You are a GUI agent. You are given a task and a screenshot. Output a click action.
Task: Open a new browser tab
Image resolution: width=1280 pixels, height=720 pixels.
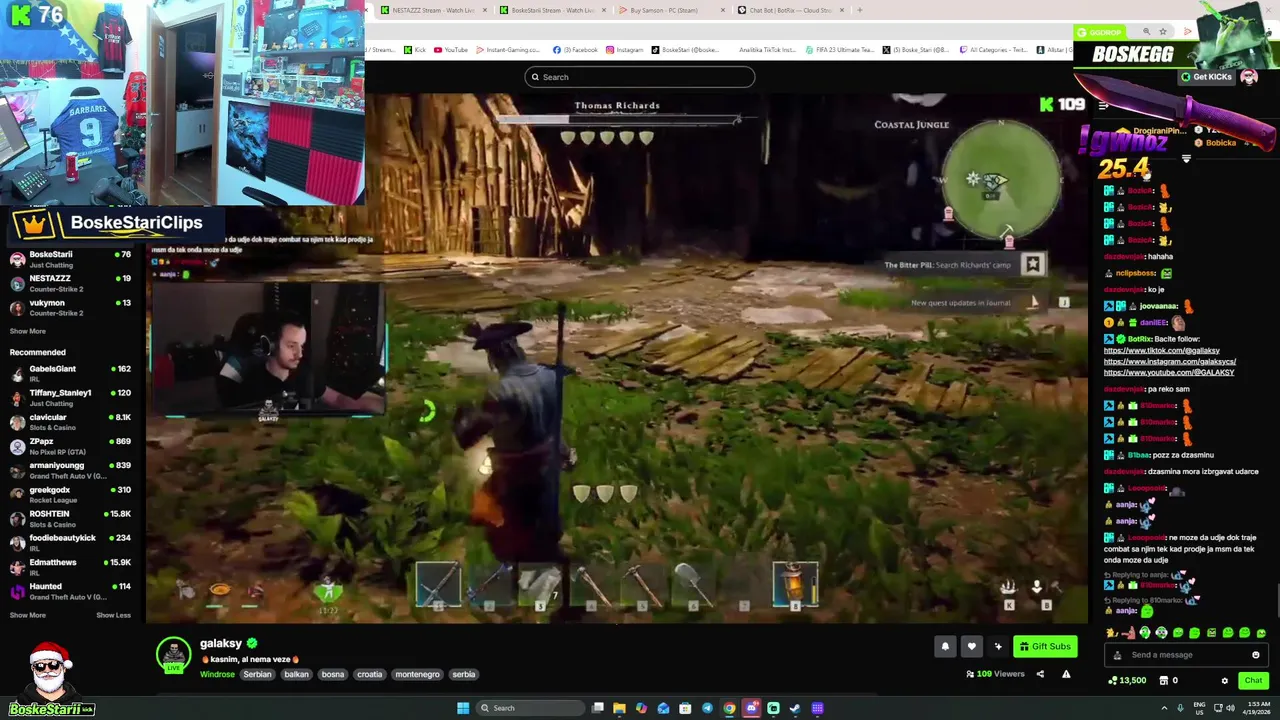click(860, 10)
